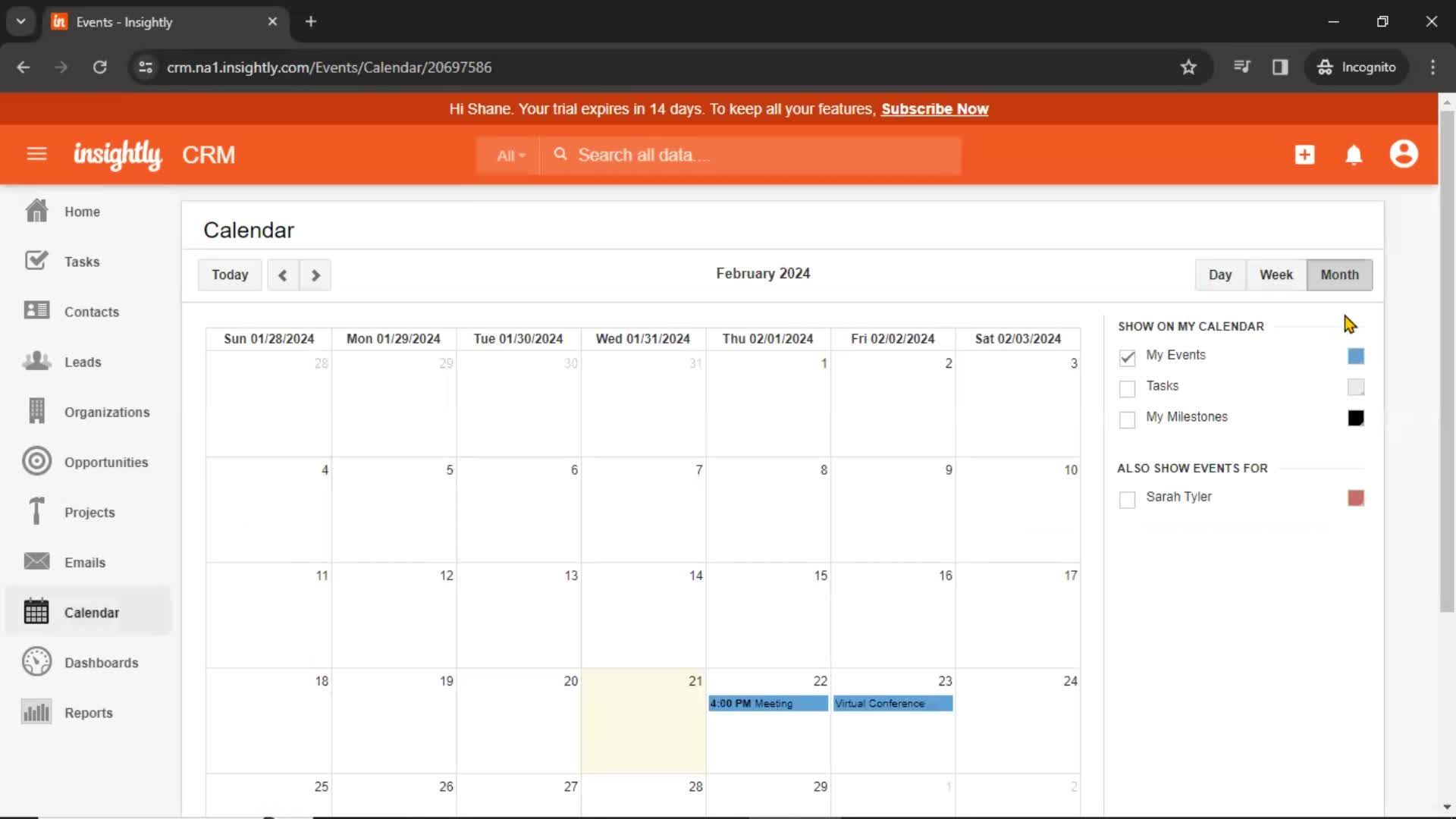Click the 4:00 PM Meeting event
Screen dimensions: 1456x819
pos(765,703)
